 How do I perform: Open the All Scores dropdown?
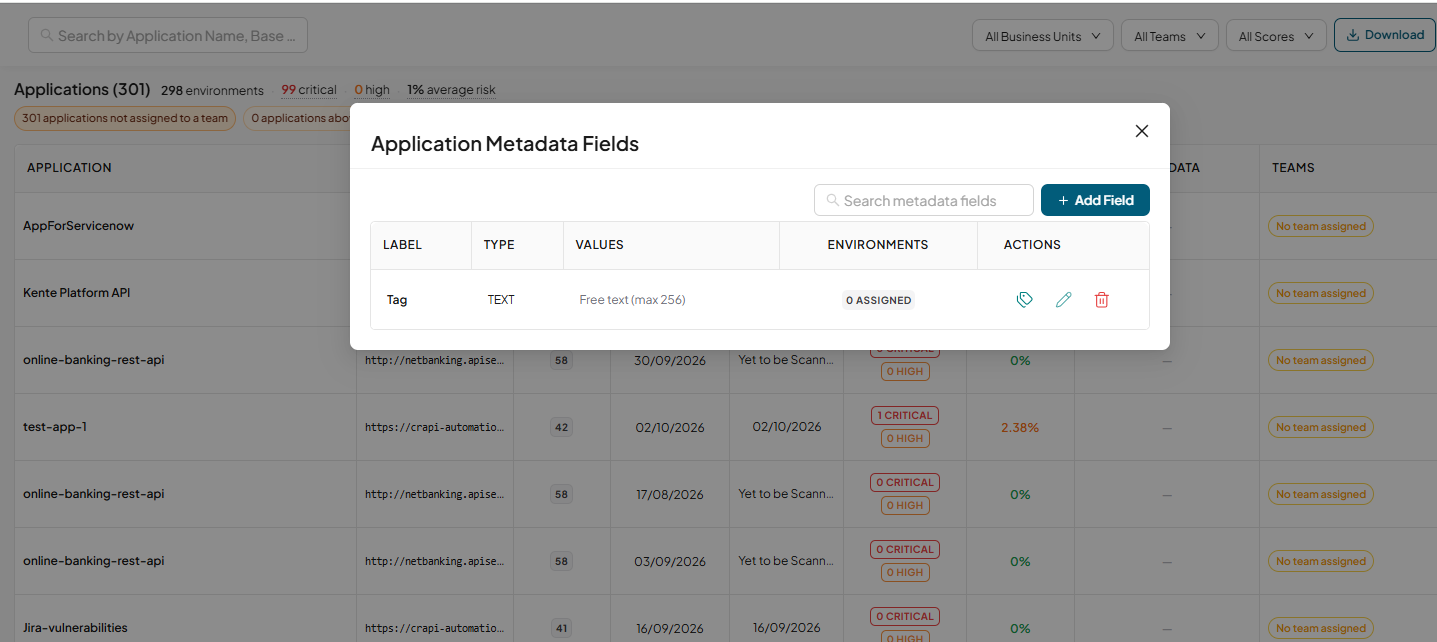click(1276, 36)
